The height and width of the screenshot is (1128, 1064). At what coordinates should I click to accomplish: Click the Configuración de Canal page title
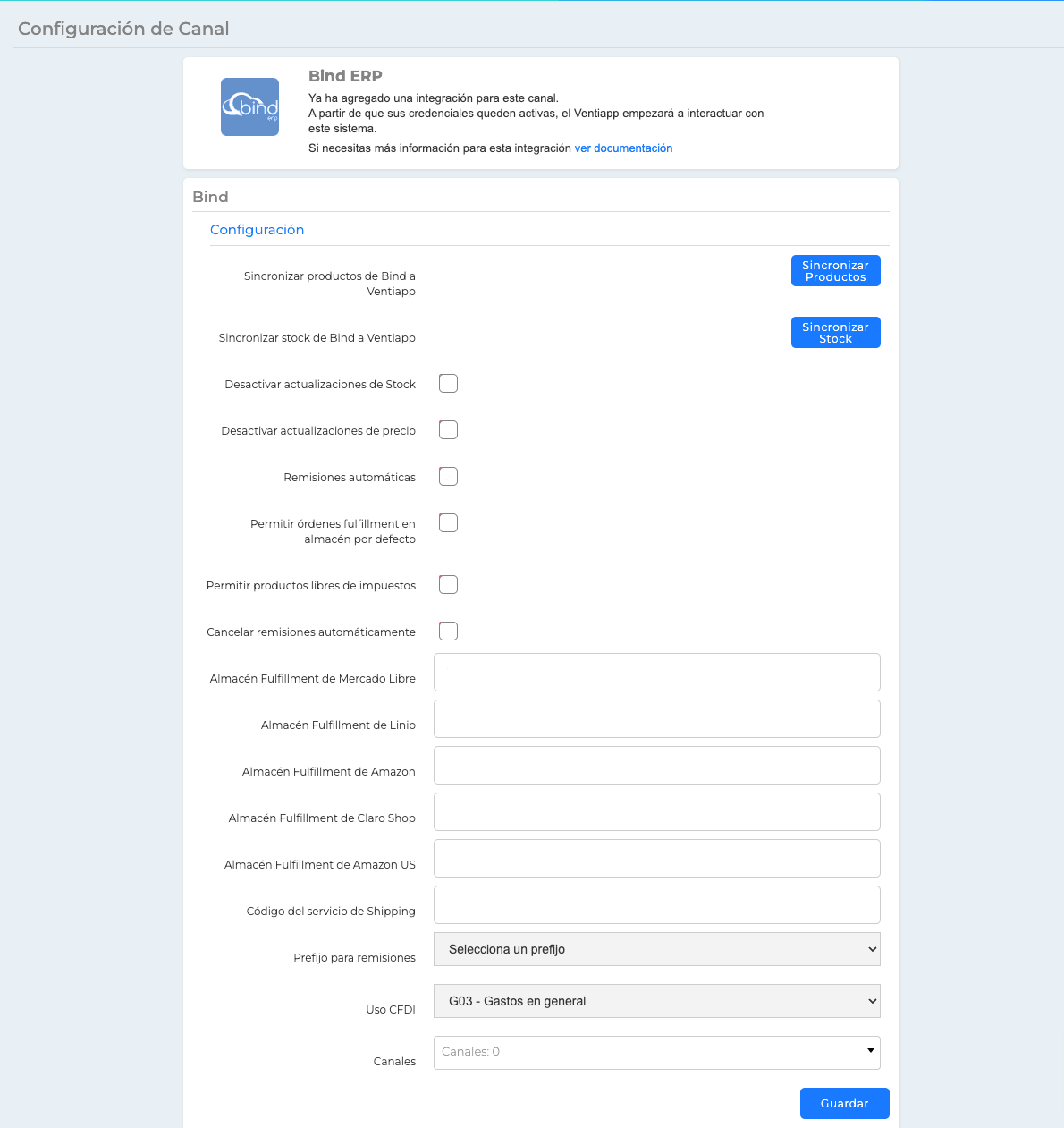pos(123,29)
